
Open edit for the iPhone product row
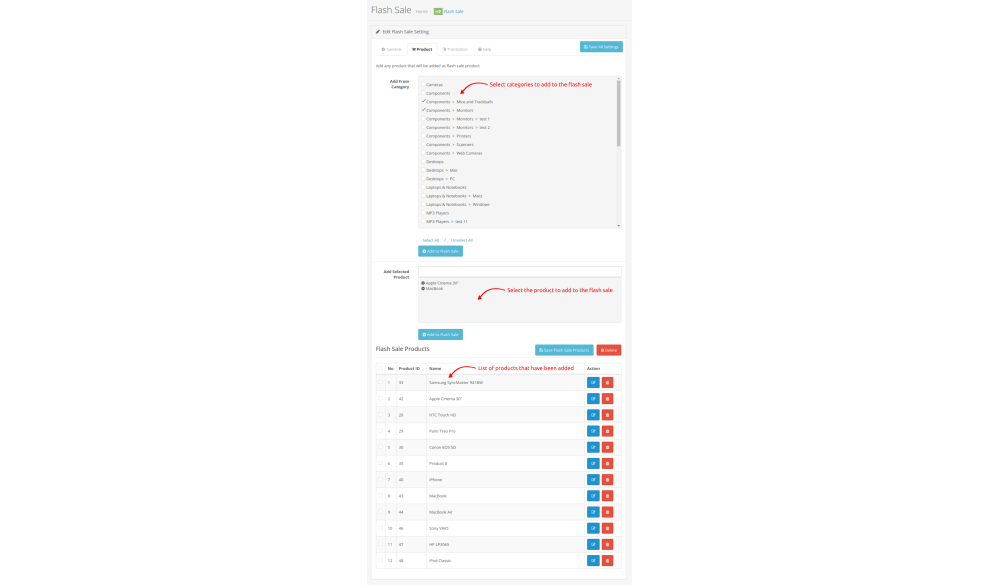pos(593,479)
